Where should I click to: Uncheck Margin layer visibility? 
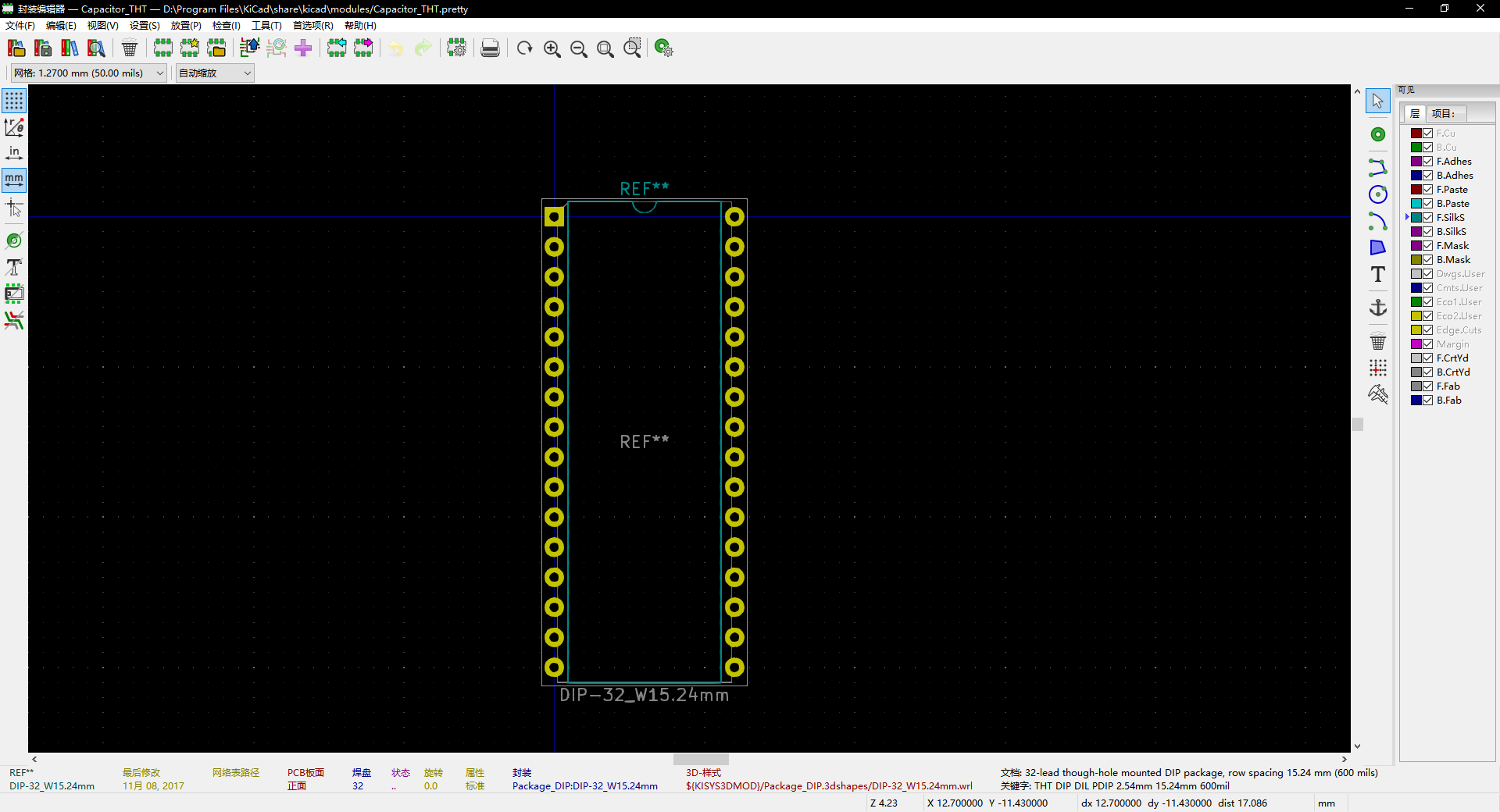coord(1427,344)
